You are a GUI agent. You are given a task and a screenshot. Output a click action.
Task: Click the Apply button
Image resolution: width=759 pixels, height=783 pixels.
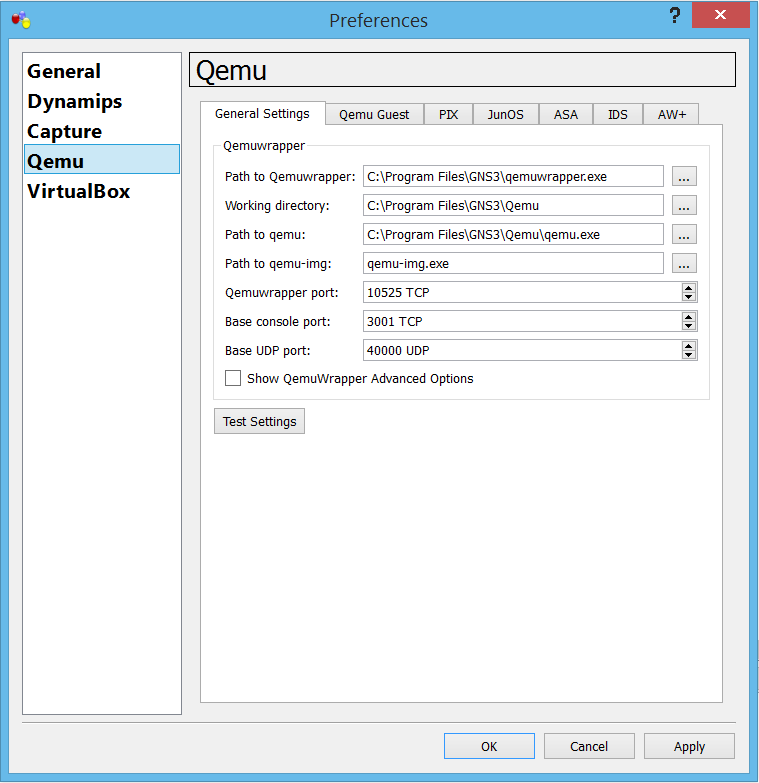point(689,746)
